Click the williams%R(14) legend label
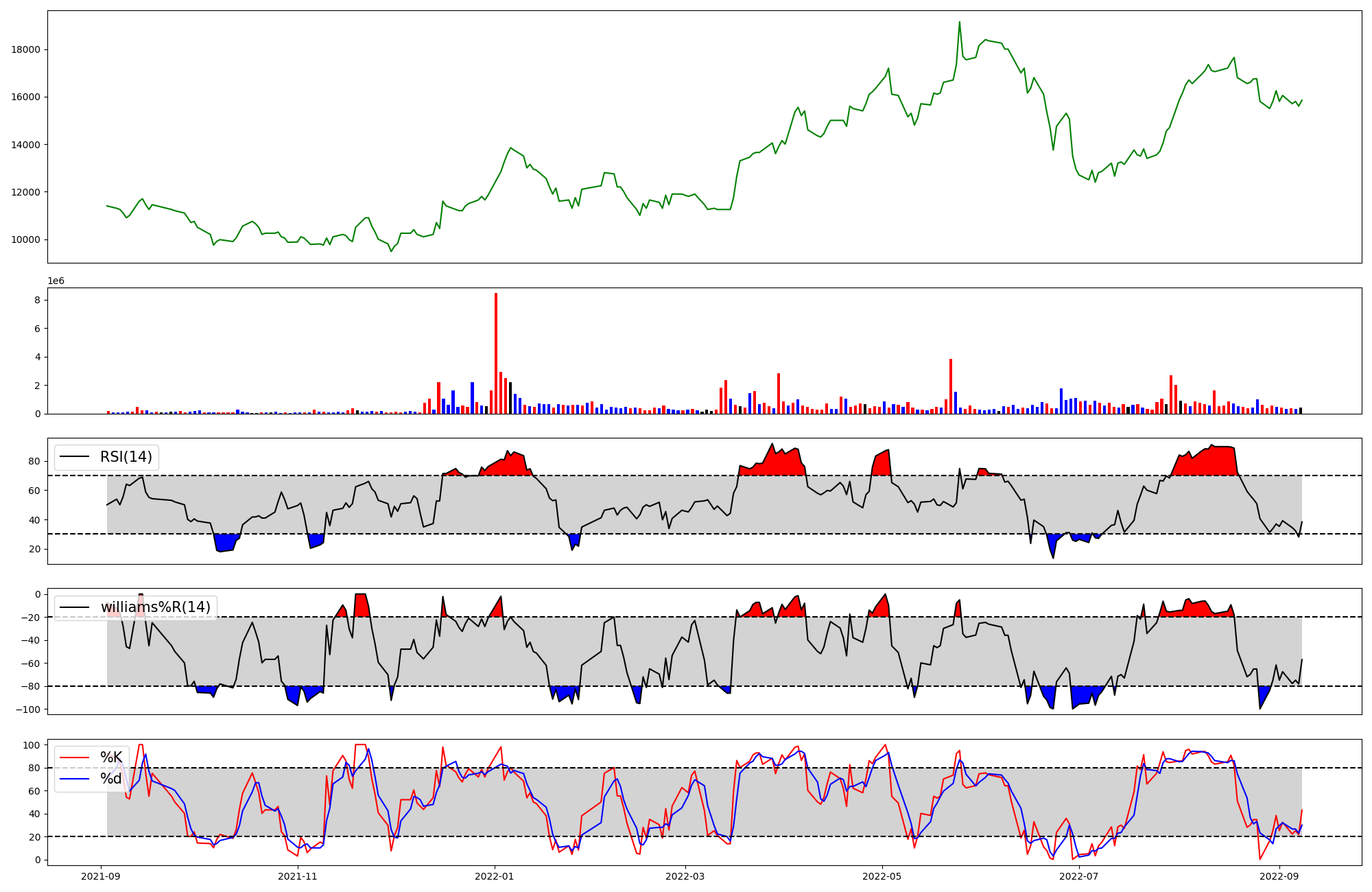Screen dimensions: 1372x892 coord(156,607)
